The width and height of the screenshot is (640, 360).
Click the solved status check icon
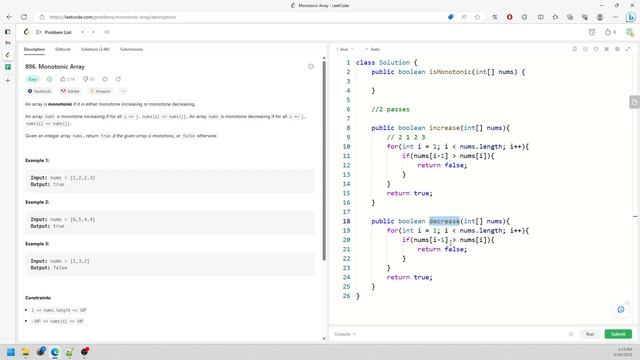coord(49,79)
